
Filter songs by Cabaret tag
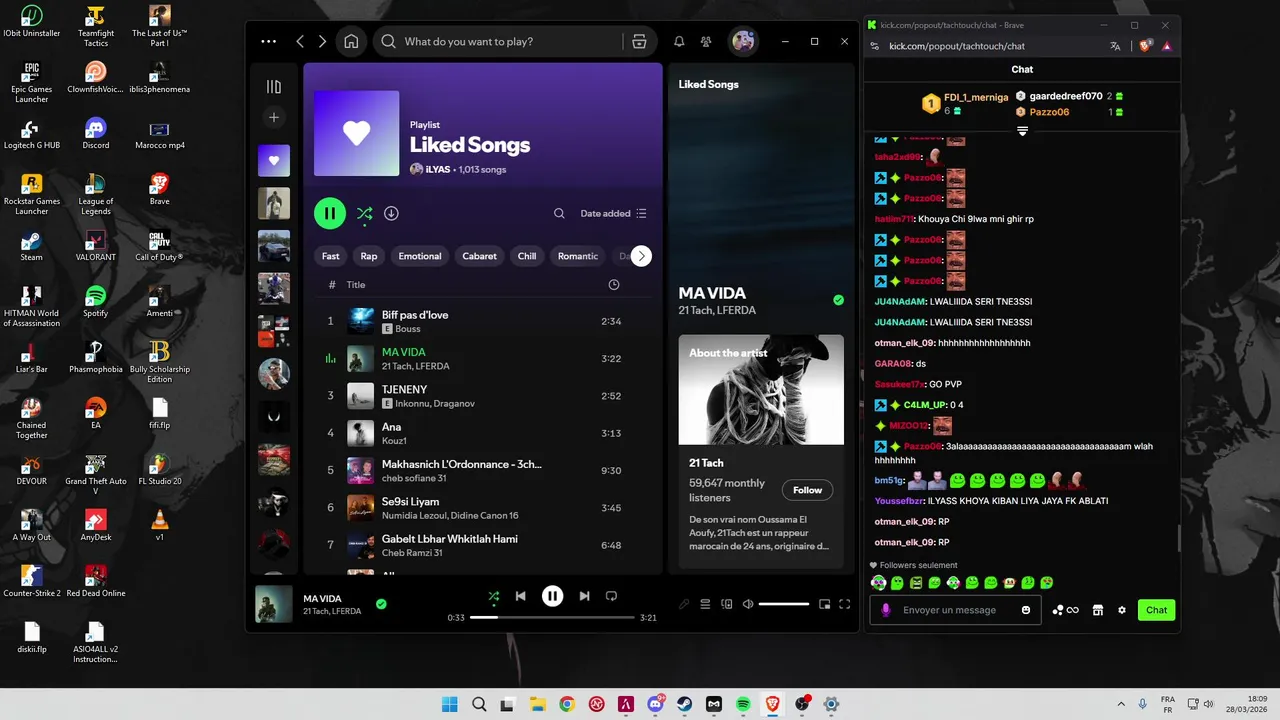(x=479, y=256)
